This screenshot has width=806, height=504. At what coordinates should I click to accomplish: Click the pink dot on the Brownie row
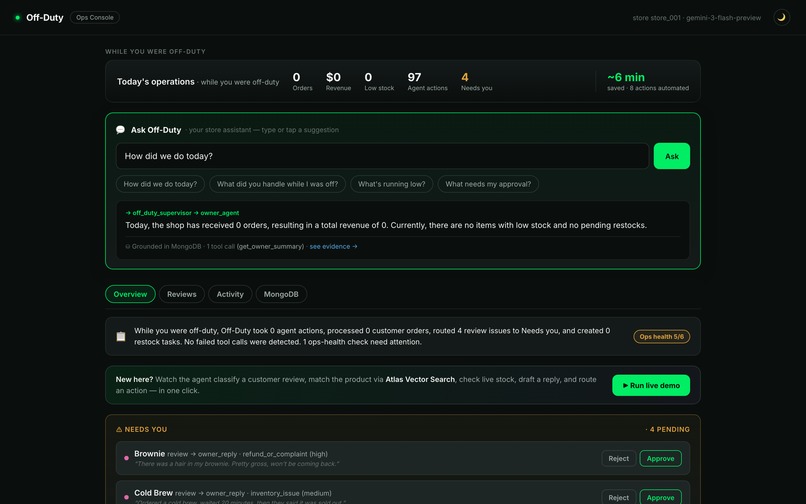(126, 458)
